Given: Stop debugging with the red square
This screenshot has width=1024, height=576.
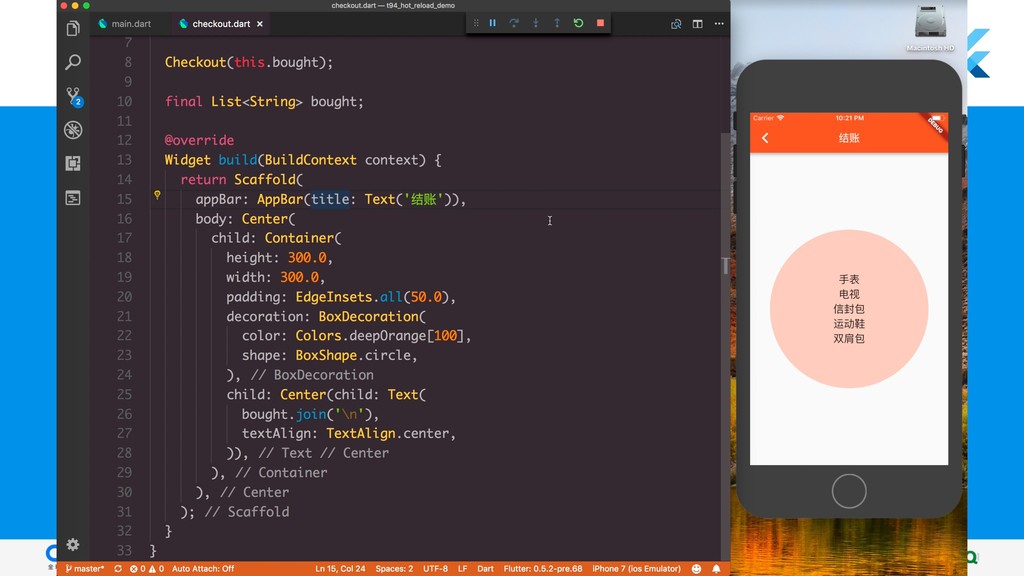Looking at the screenshot, I should pos(600,23).
